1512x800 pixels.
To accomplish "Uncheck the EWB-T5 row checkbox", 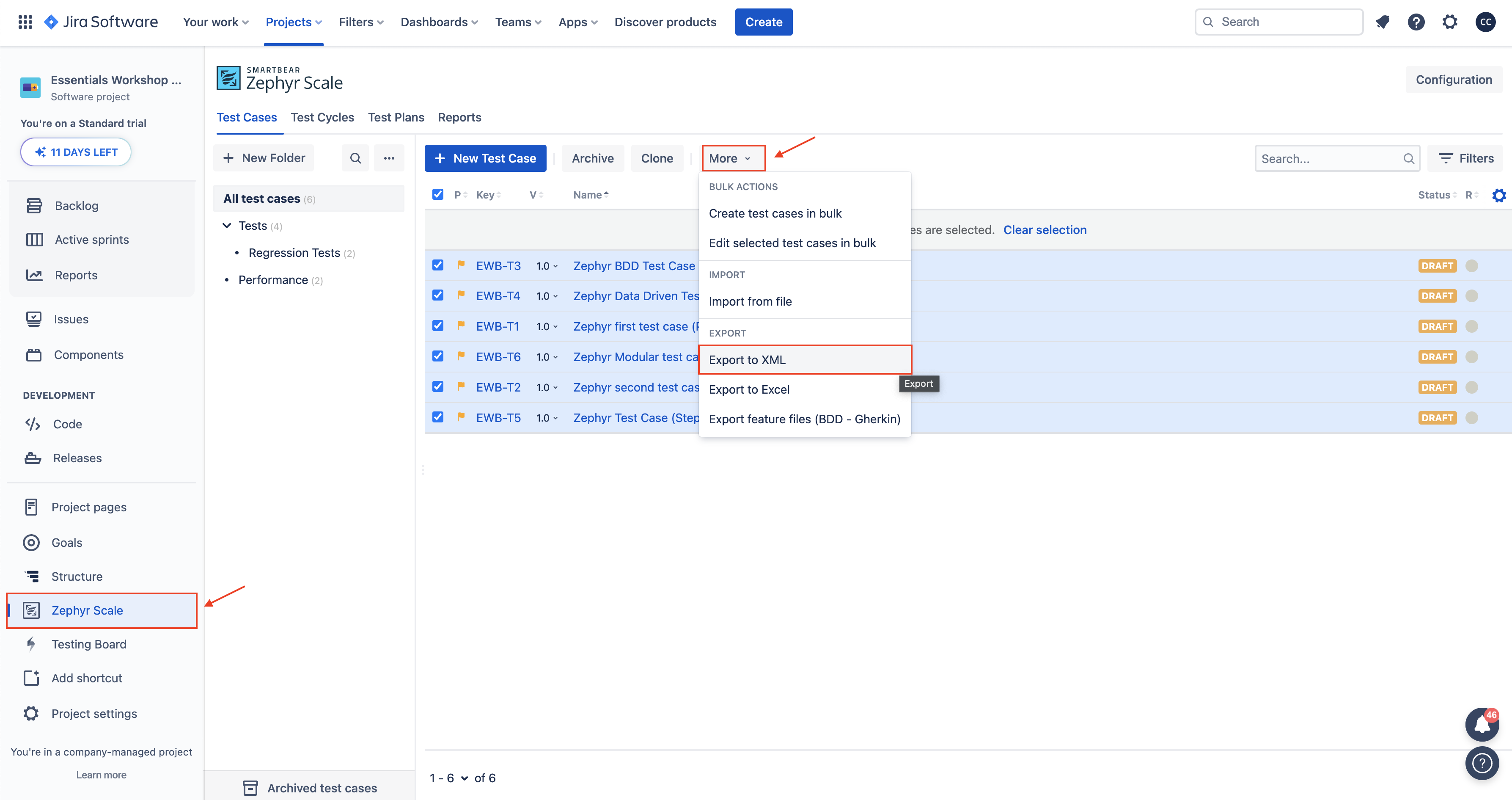I will (438, 417).
